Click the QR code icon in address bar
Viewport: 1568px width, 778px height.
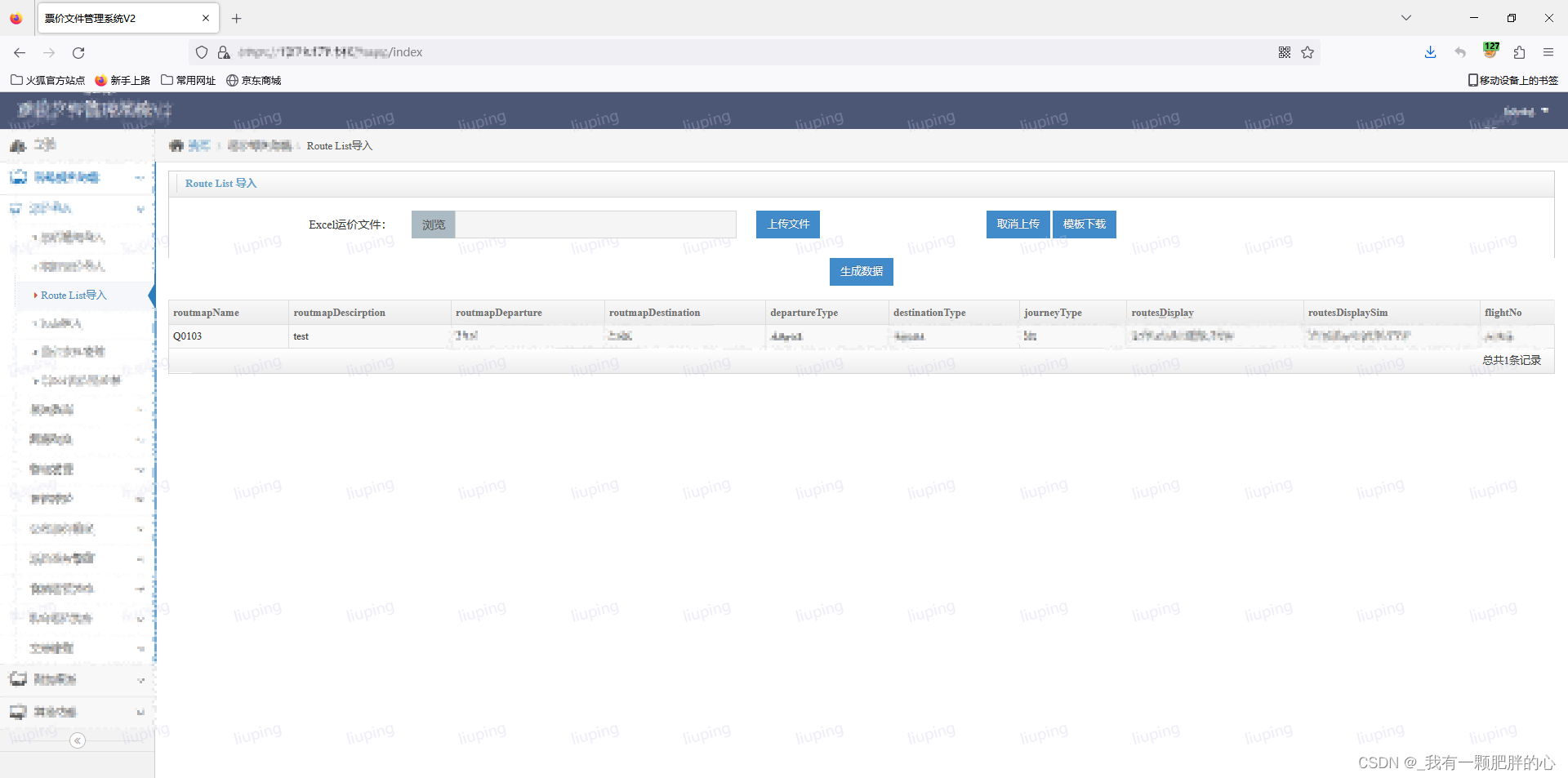click(1285, 52)
